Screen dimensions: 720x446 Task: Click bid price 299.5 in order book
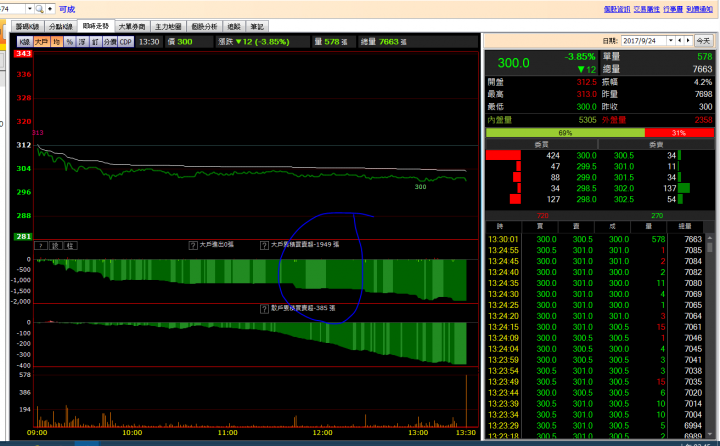[586, 167]
